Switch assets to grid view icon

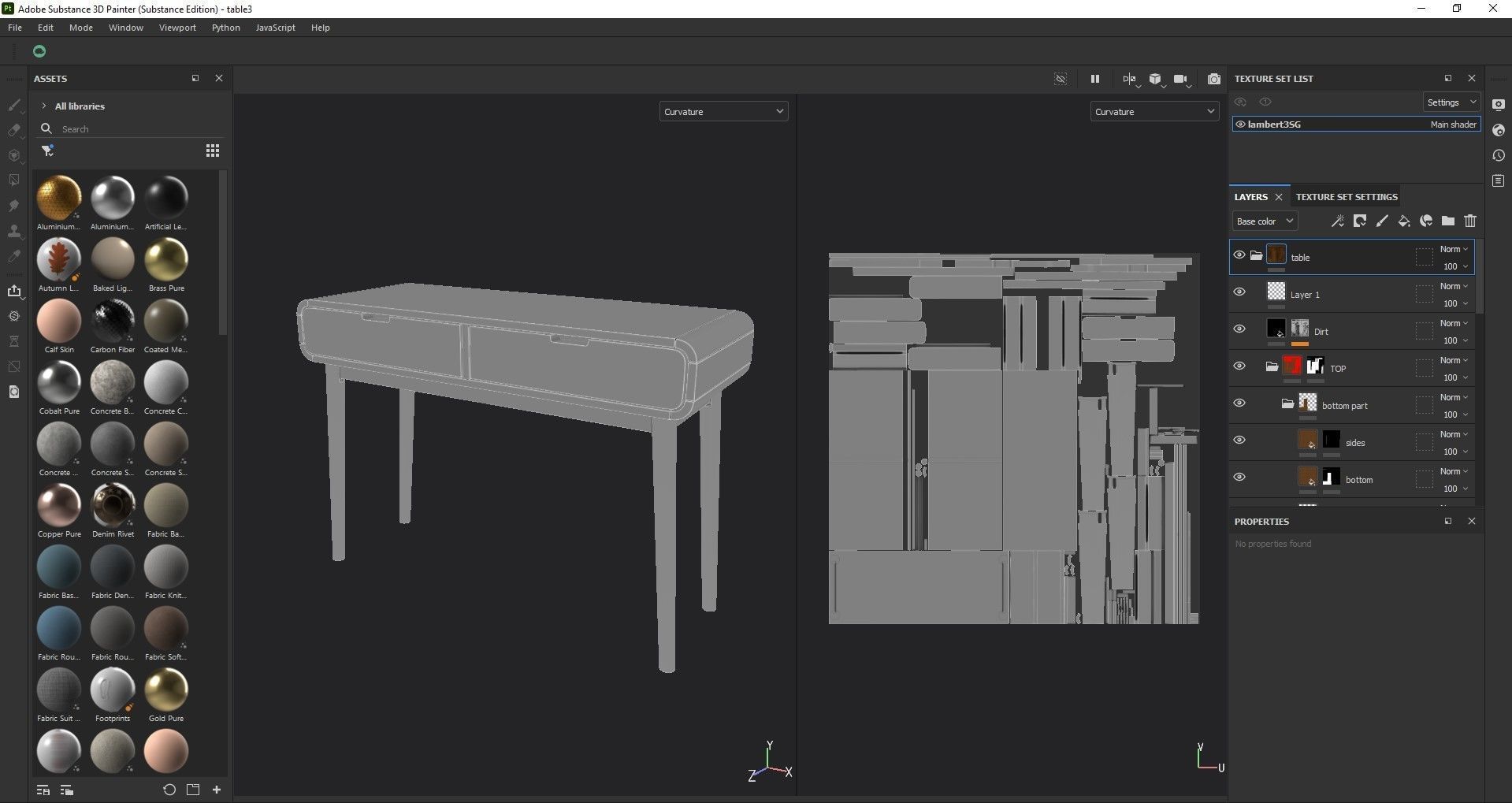point(213,151)
